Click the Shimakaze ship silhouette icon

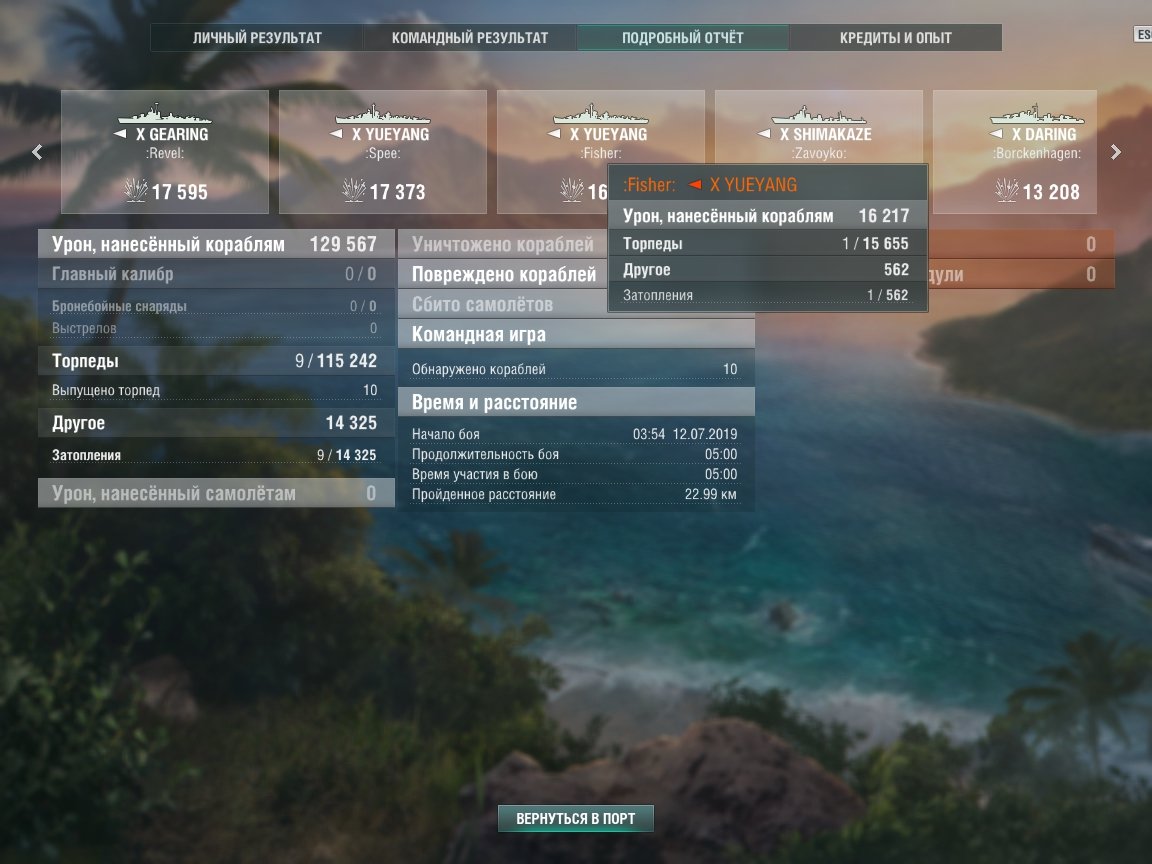click(818, 114)
